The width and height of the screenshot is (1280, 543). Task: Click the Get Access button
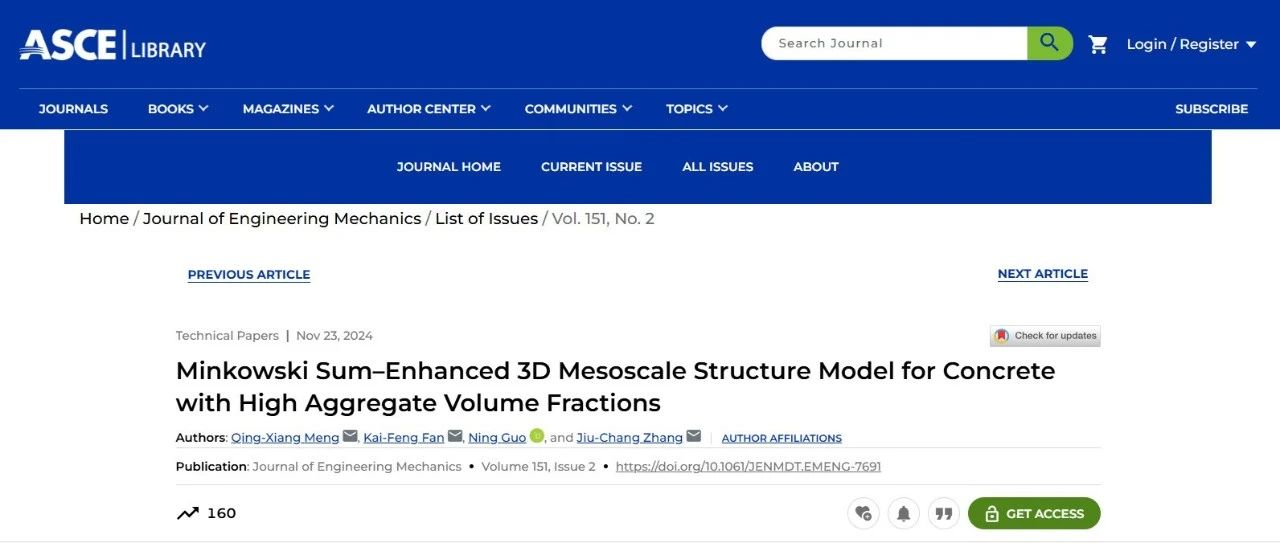pos(1034,513)
